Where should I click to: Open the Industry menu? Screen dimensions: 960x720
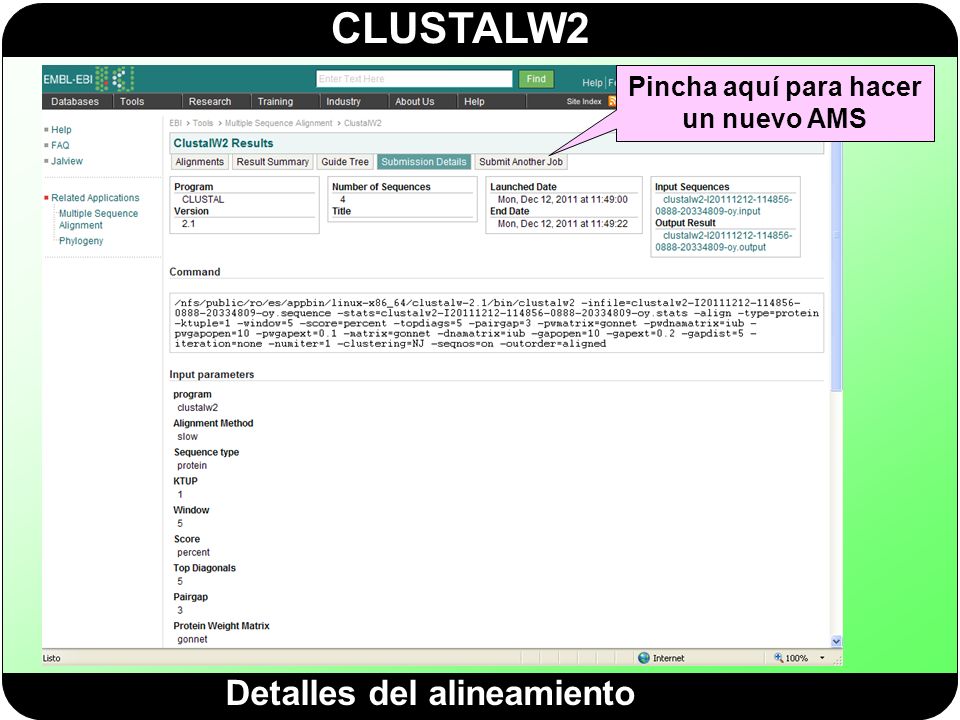point(343,102)
